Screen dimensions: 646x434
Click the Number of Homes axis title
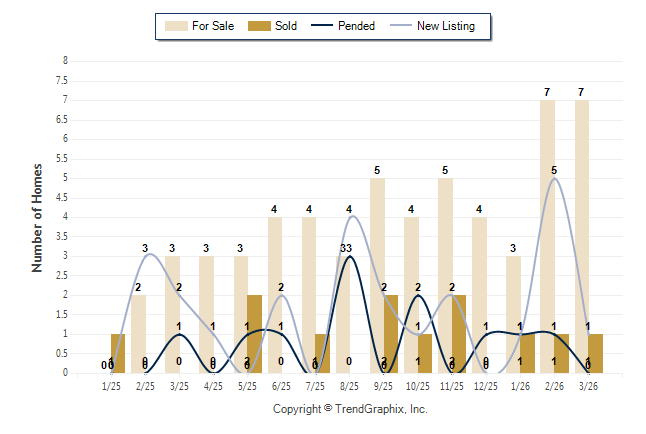tap(37, 217)
